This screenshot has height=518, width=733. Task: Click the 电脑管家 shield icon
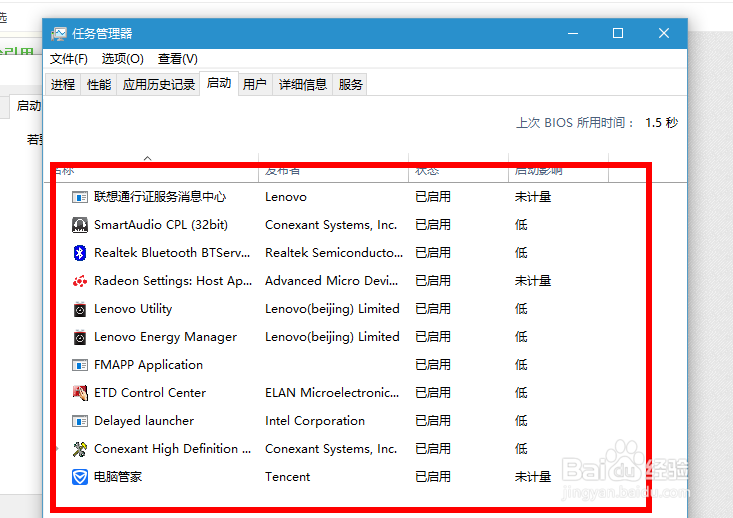(79, 477)
